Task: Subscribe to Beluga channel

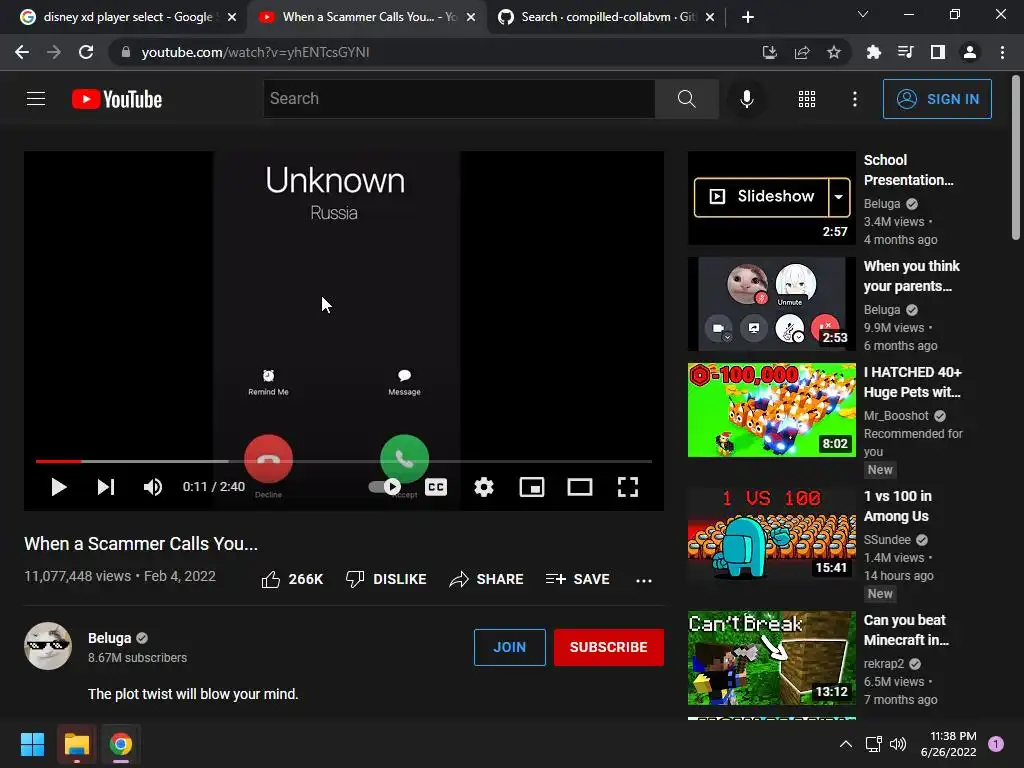Action: pyautogui.click(x=609, y=647)
